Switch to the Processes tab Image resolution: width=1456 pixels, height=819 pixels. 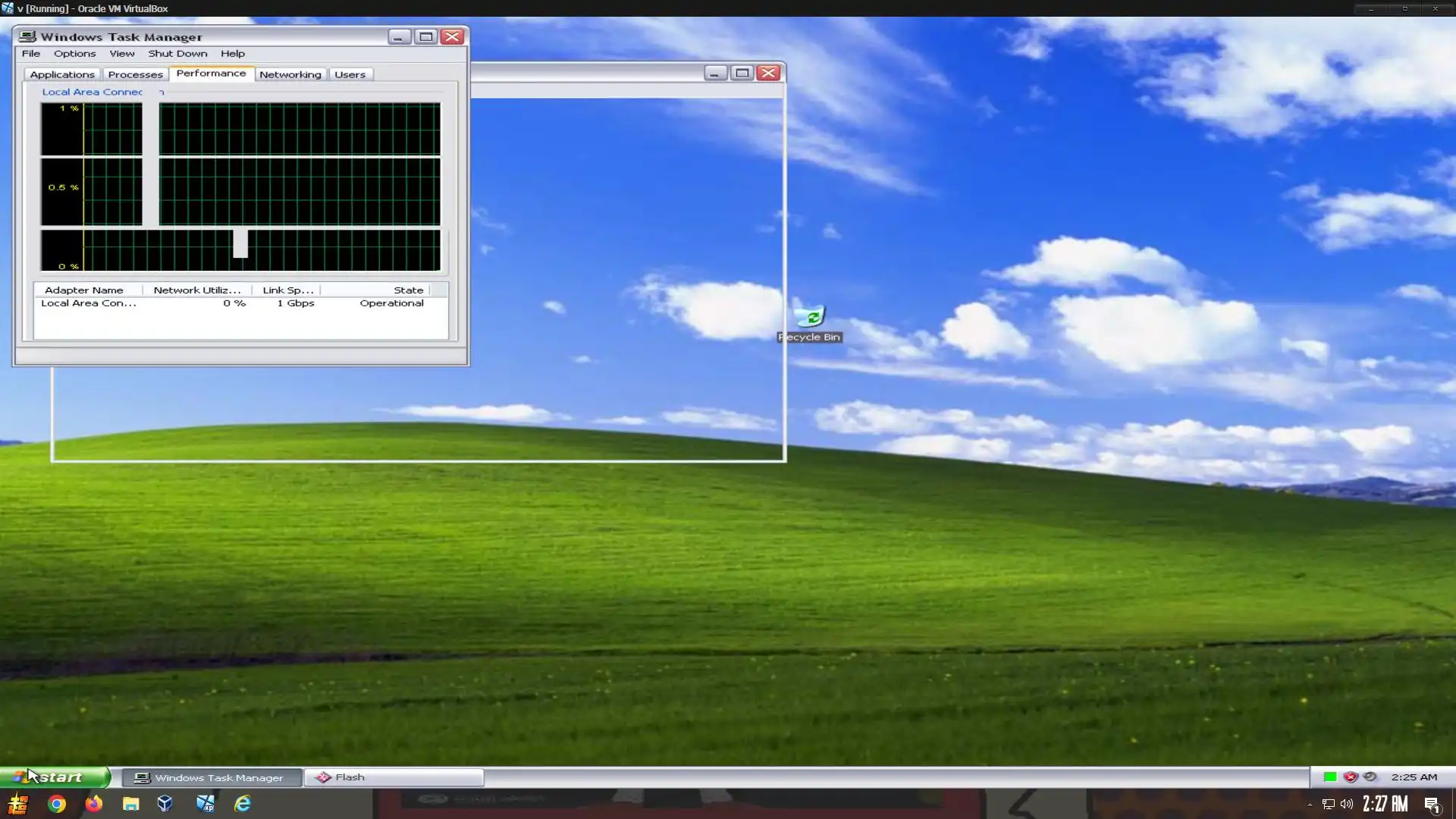point(135,74)
